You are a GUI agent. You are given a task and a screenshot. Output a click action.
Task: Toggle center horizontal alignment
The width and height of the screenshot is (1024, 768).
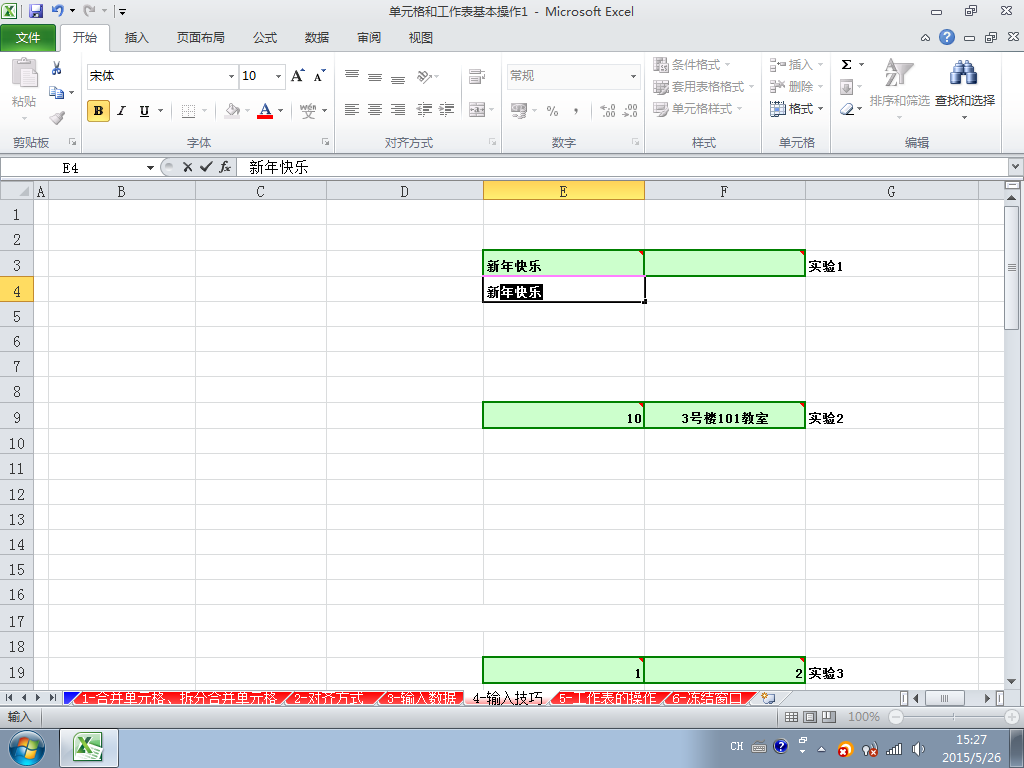[375, 110]
